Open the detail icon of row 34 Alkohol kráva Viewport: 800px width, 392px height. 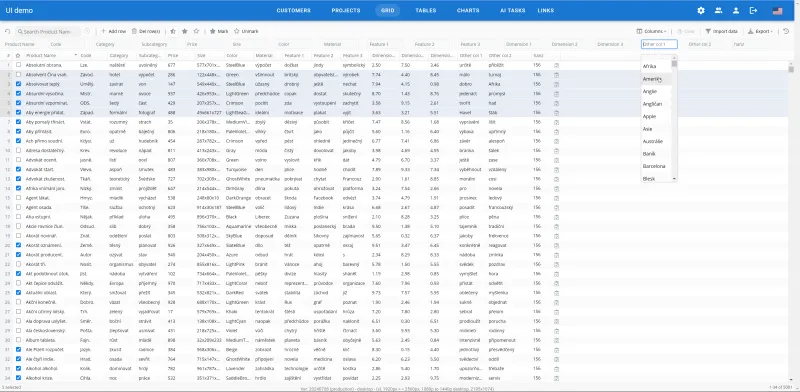click(556, 378)
